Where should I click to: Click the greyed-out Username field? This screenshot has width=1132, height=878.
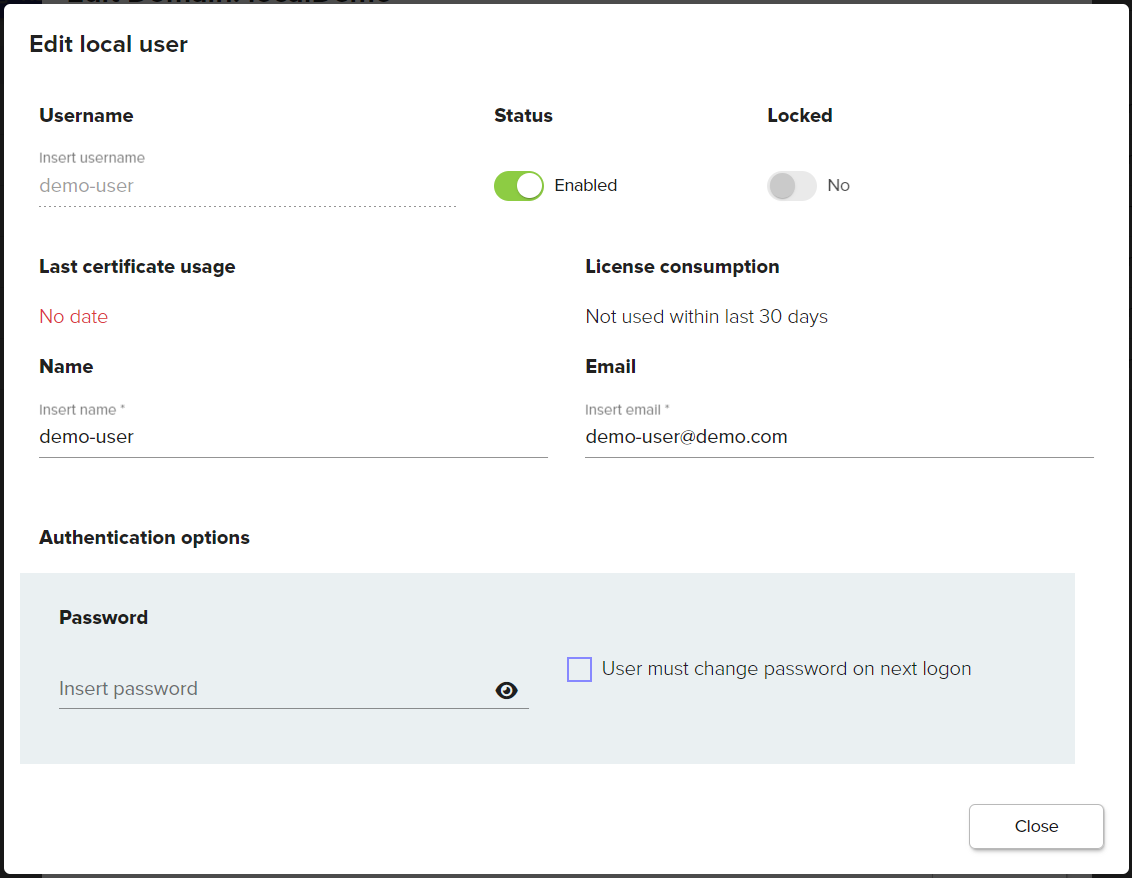point(246,186)
